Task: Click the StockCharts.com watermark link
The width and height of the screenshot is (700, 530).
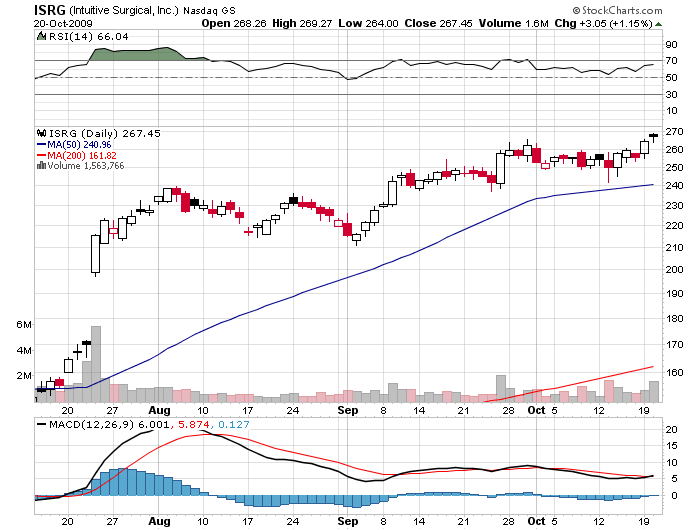Action: [x=617, y=10]
